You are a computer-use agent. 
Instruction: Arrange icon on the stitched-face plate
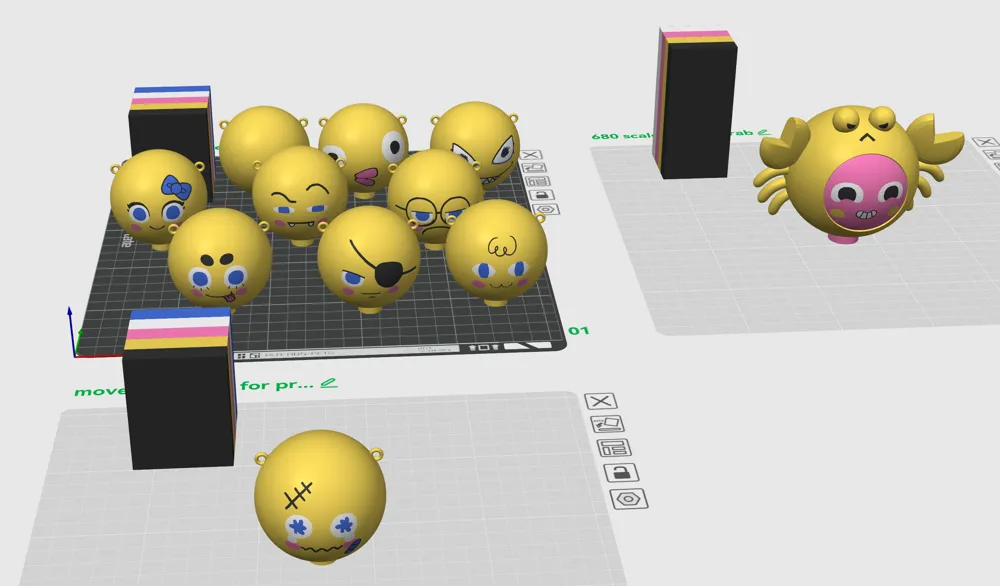click(x=614, y=448)
